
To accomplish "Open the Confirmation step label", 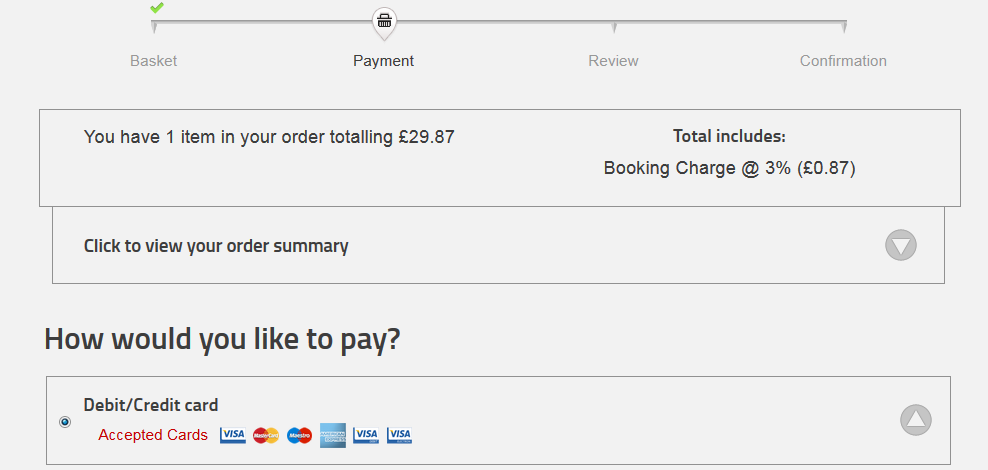I will (x=843, y=61).
